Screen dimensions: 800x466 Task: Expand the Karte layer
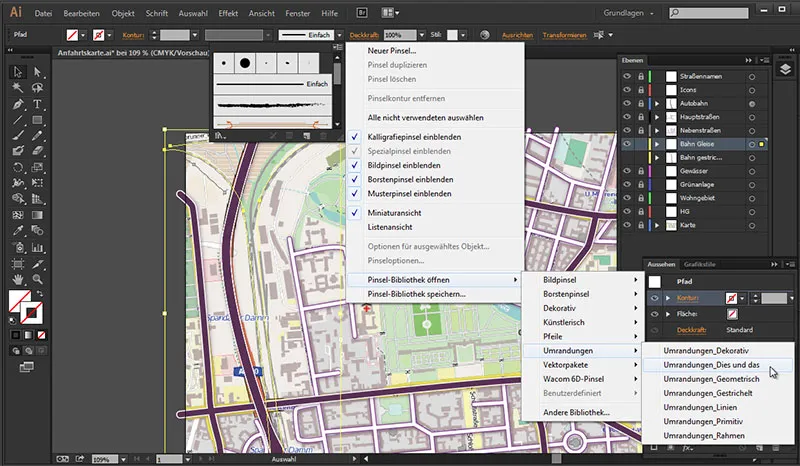tap(657, 225)
